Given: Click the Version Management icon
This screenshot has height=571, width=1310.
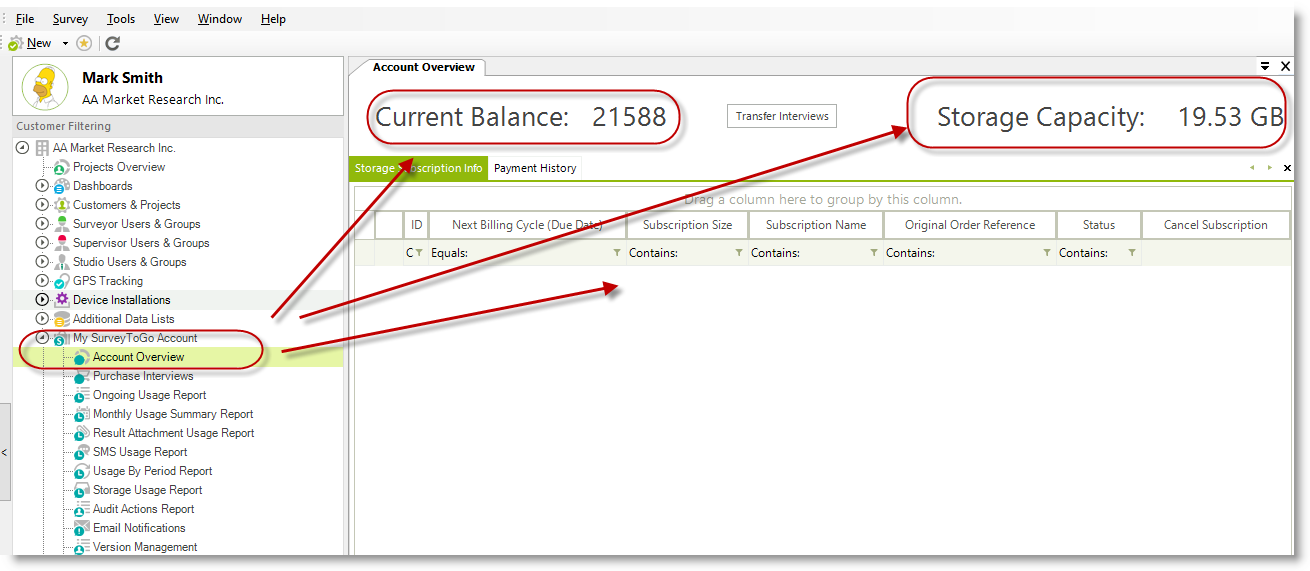Looking at the screenshot, I should click(82, 547).
